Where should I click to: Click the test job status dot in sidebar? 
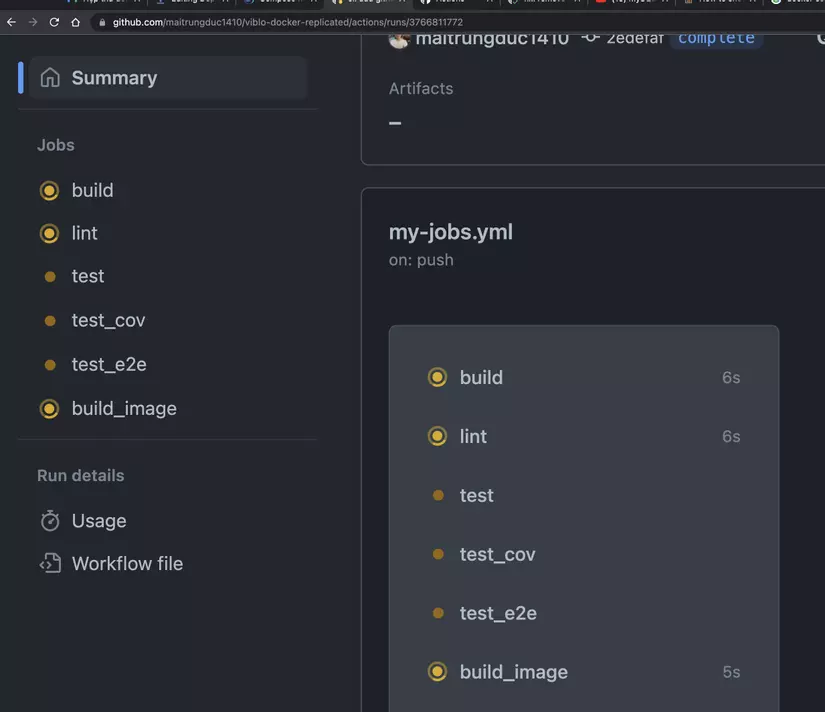pos(48,276)
